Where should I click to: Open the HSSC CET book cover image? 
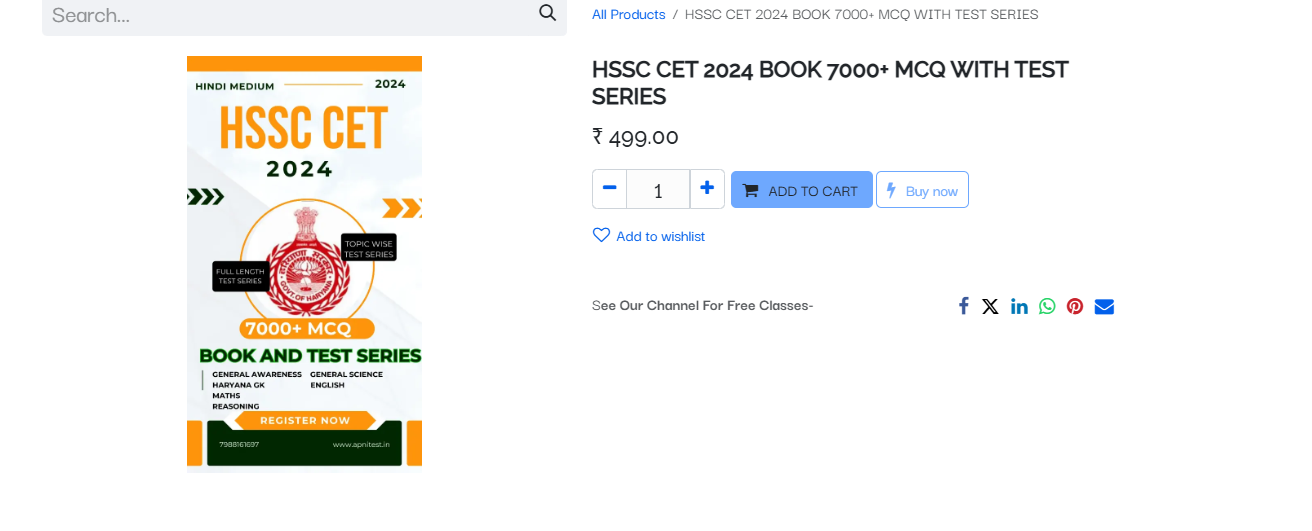pyautogui.click(x=304, y=262)
